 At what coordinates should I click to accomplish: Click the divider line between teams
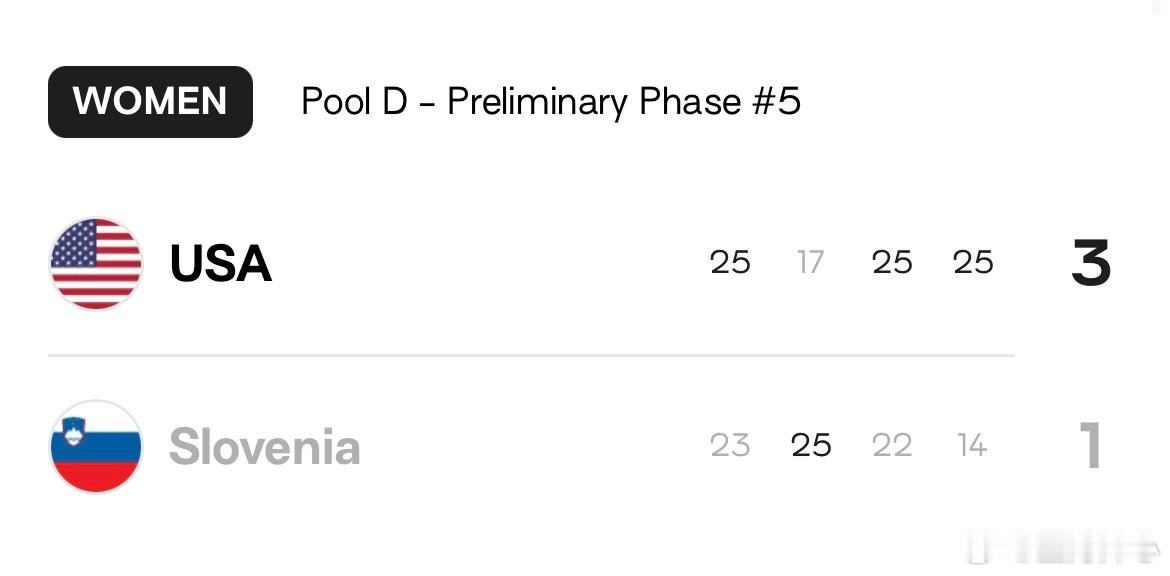point(531,356)
